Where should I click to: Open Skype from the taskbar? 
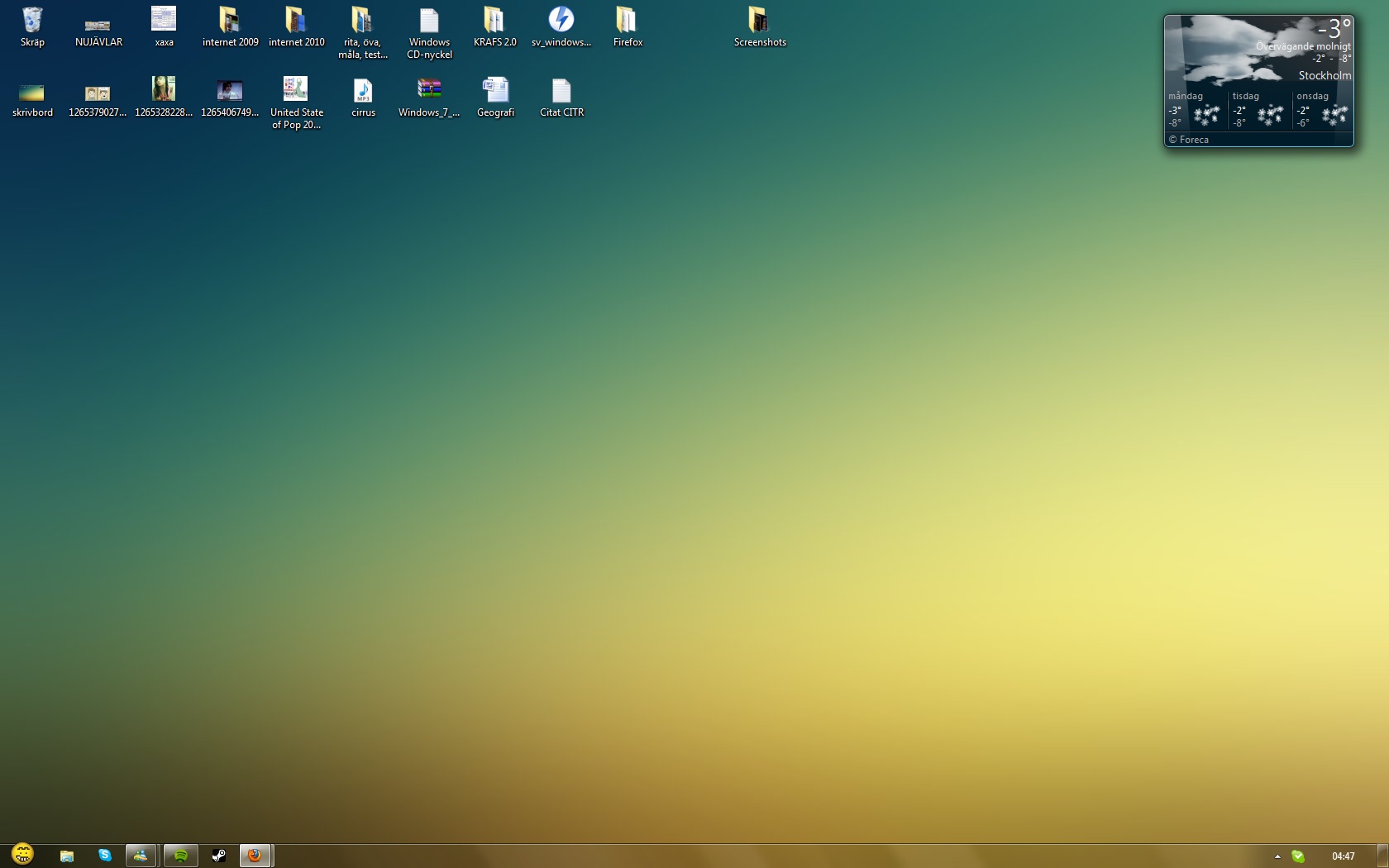click(x=105, y=856)
